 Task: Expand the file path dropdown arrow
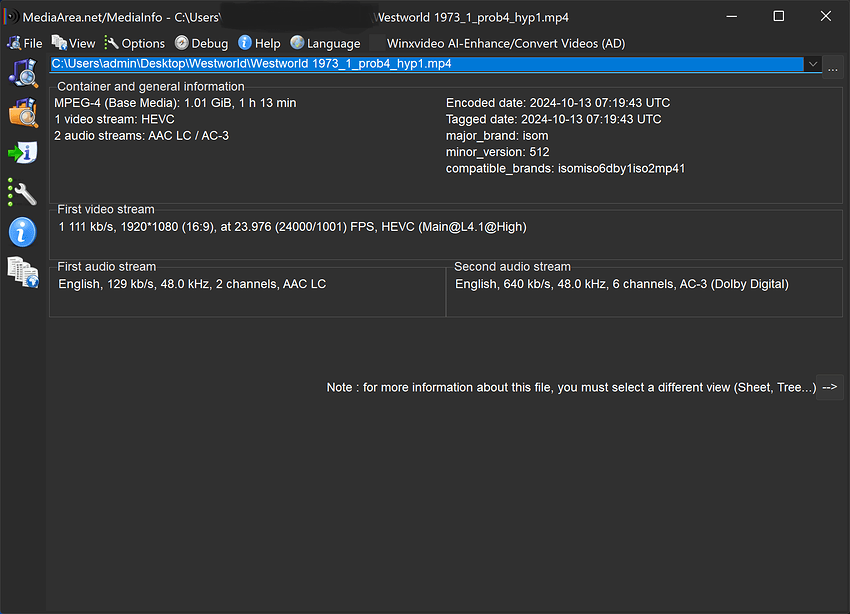(x=813, y=64)
